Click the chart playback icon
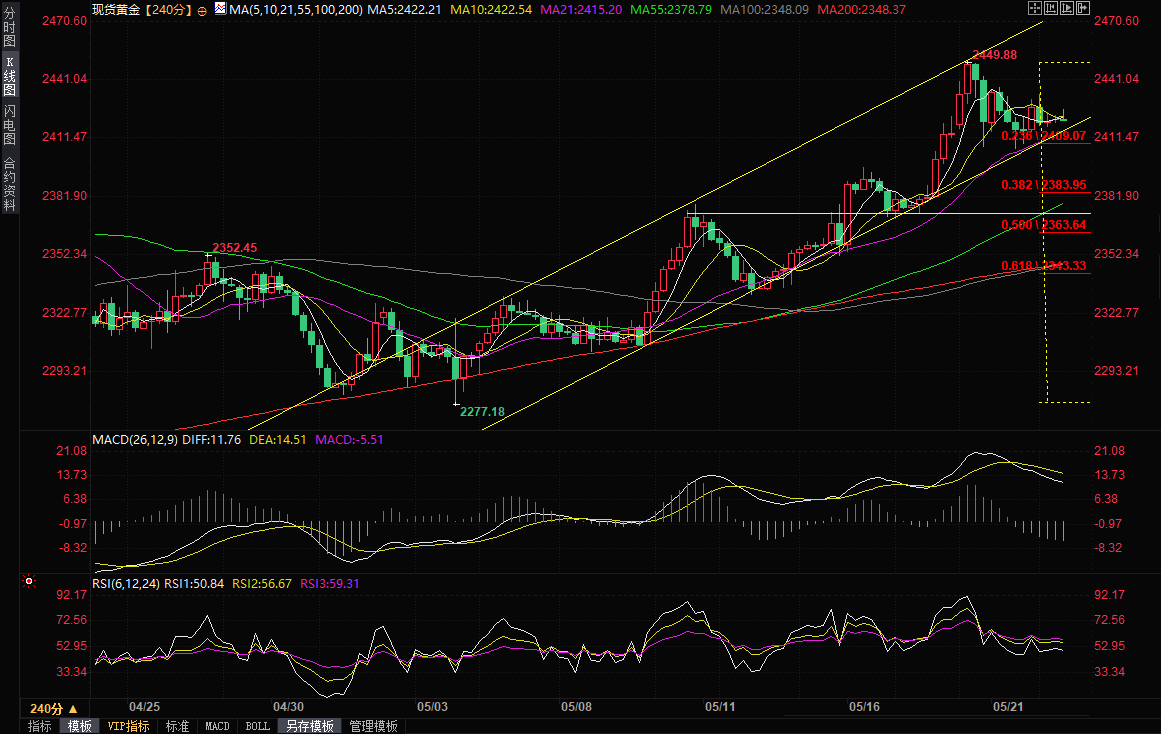The image size is (1161, 734). click(x=1067, y=8)
